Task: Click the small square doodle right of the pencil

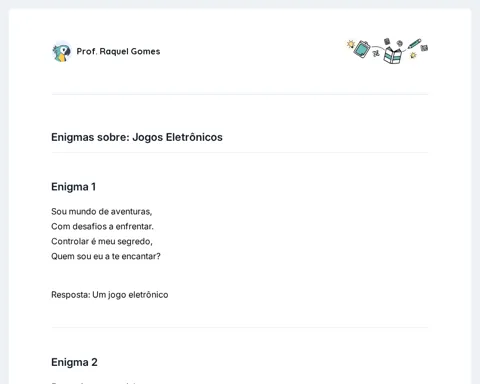Action: [x=424, y=48]
